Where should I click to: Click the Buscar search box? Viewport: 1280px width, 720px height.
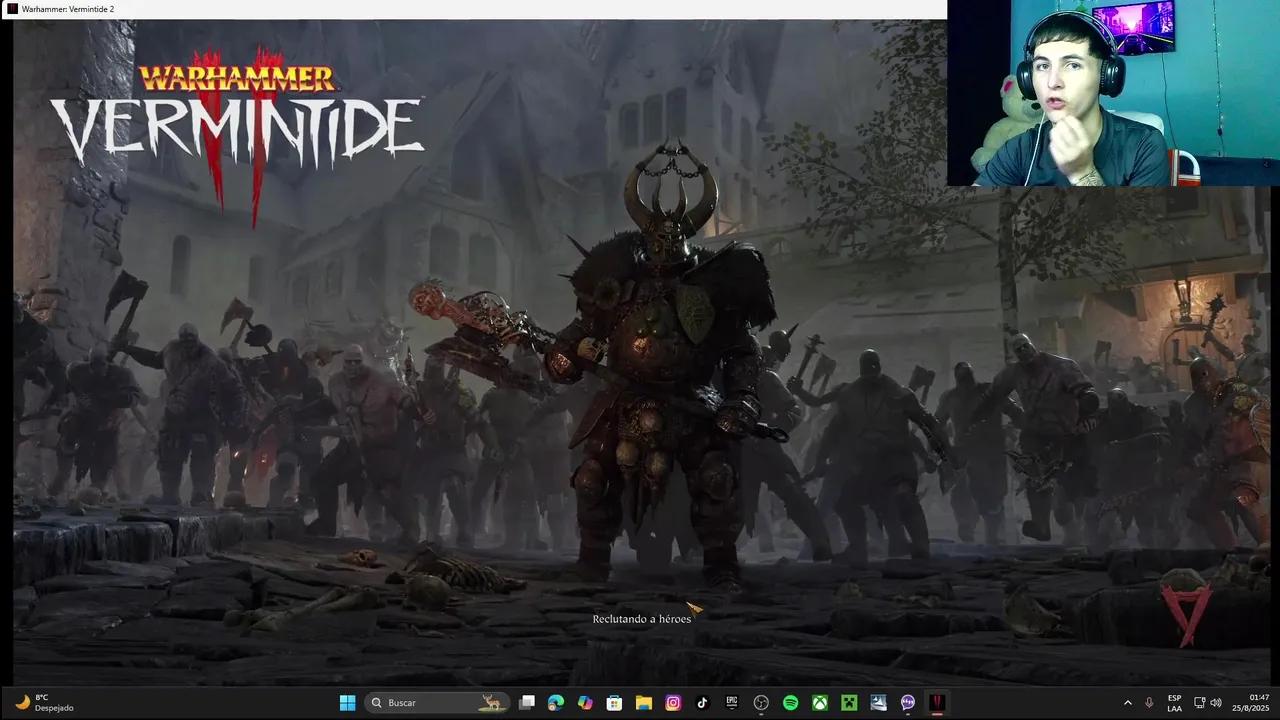point(437,703)
